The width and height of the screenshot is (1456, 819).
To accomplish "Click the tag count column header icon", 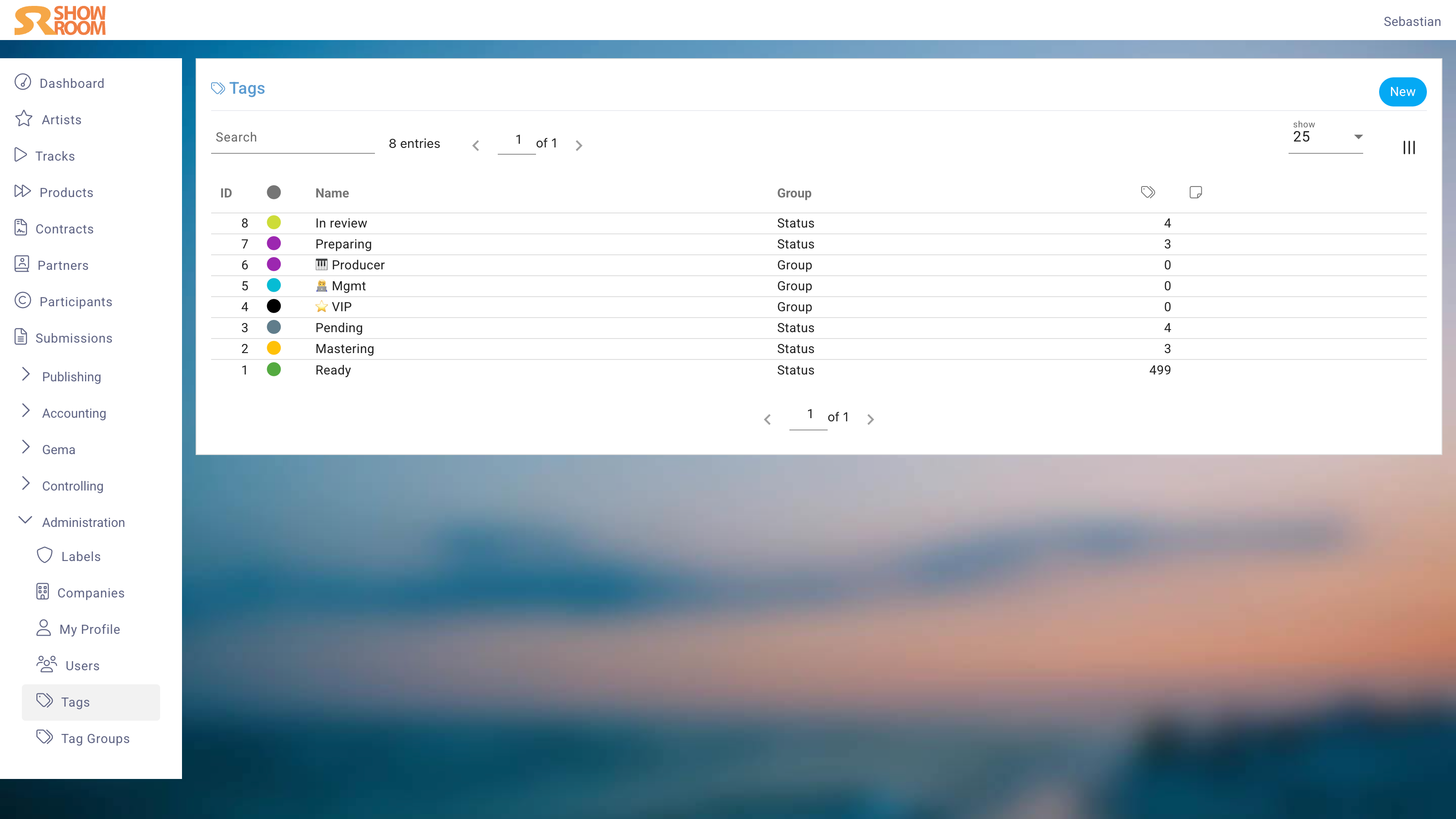I will click(1148, 192).
